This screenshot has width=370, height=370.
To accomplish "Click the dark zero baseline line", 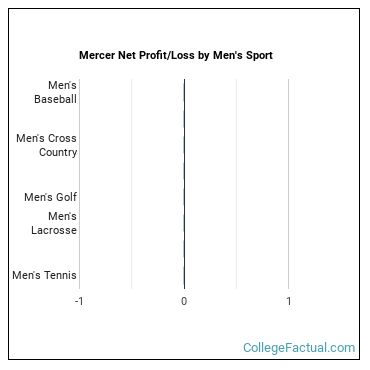I will point(184,184).
